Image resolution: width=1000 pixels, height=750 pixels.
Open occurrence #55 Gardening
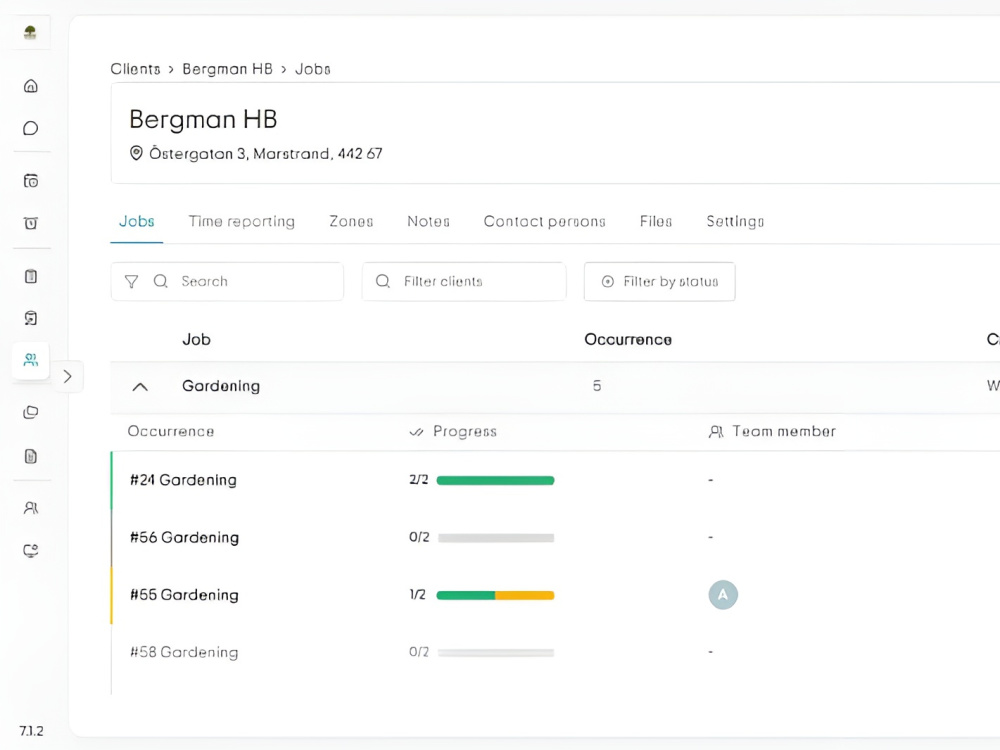184,595
